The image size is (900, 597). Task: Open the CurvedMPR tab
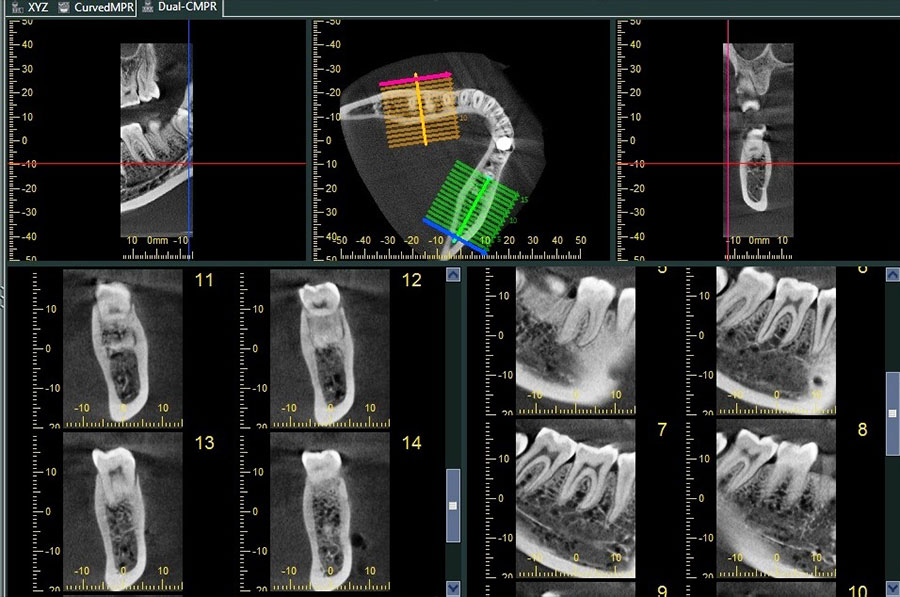98,7
